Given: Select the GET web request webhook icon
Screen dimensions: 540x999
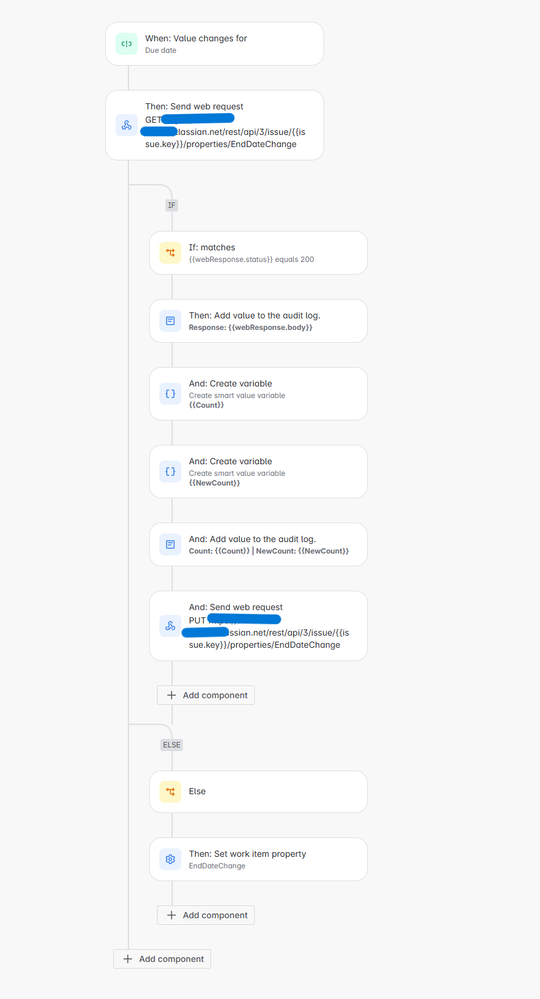Looking at the screenshot, I should (x=126, y=125).
